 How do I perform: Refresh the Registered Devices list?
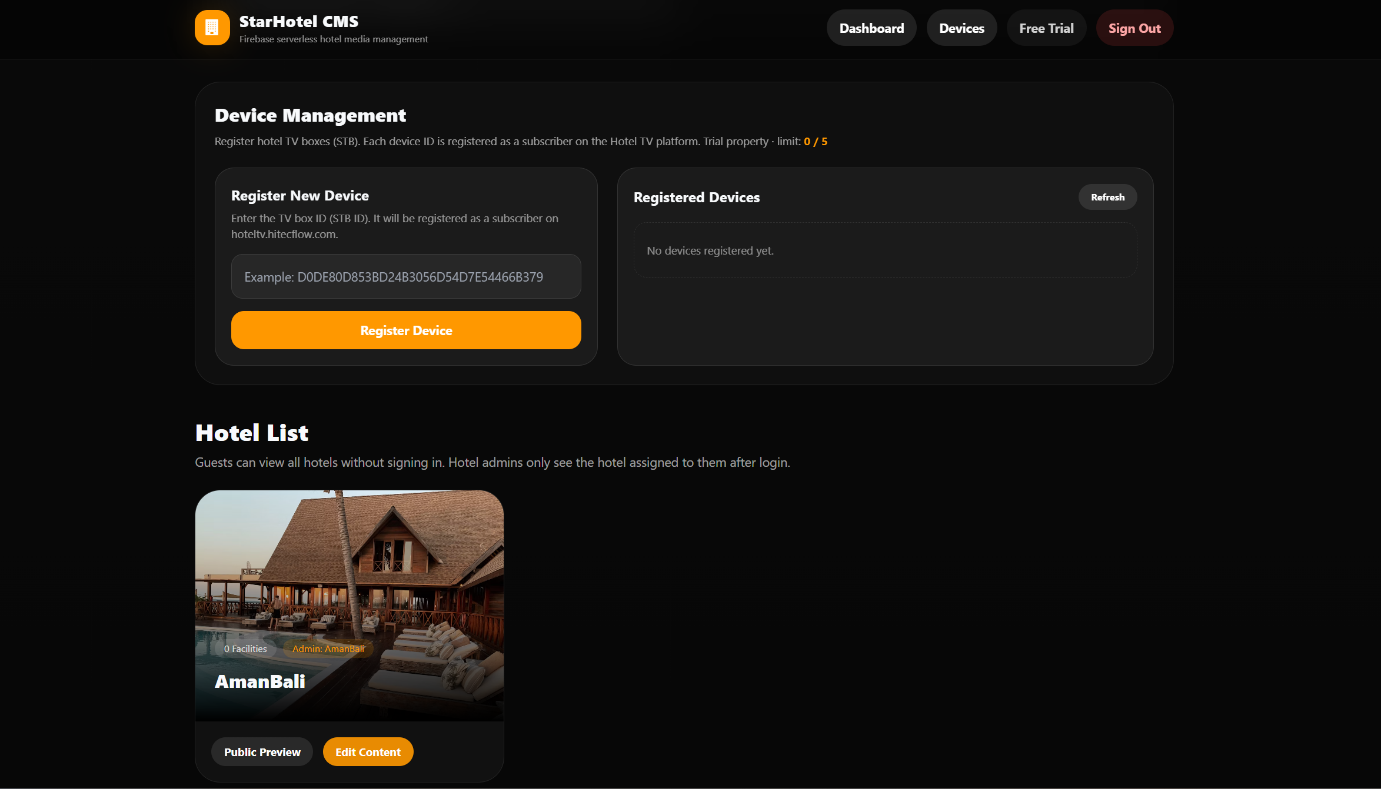click(1107, 197)
